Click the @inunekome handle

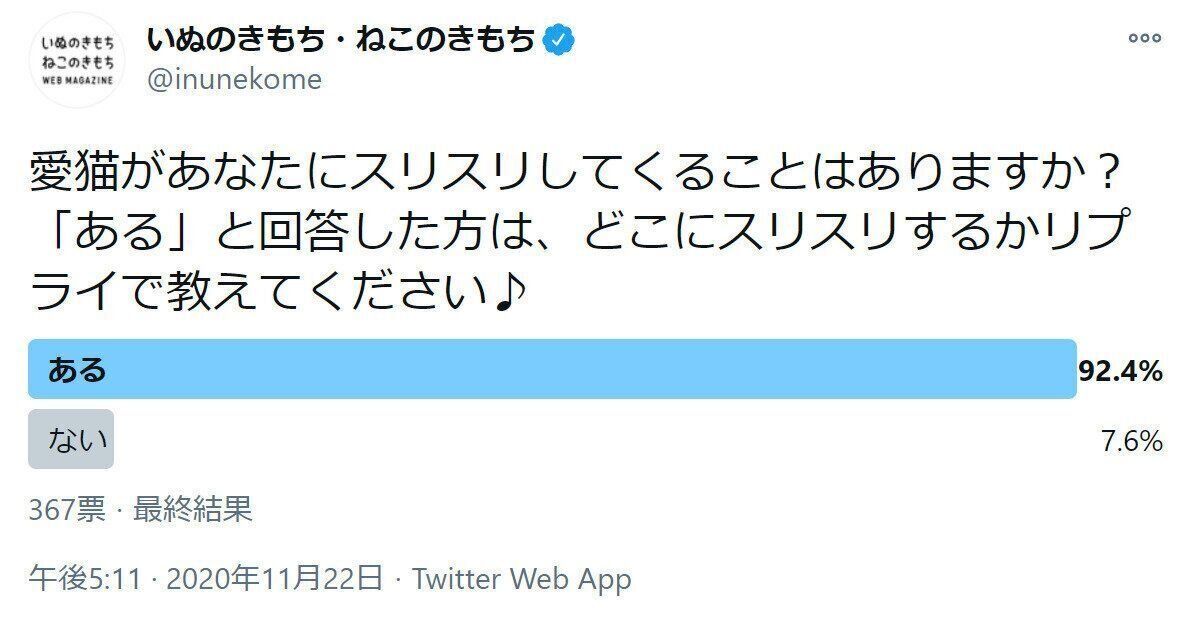(232, 80)
